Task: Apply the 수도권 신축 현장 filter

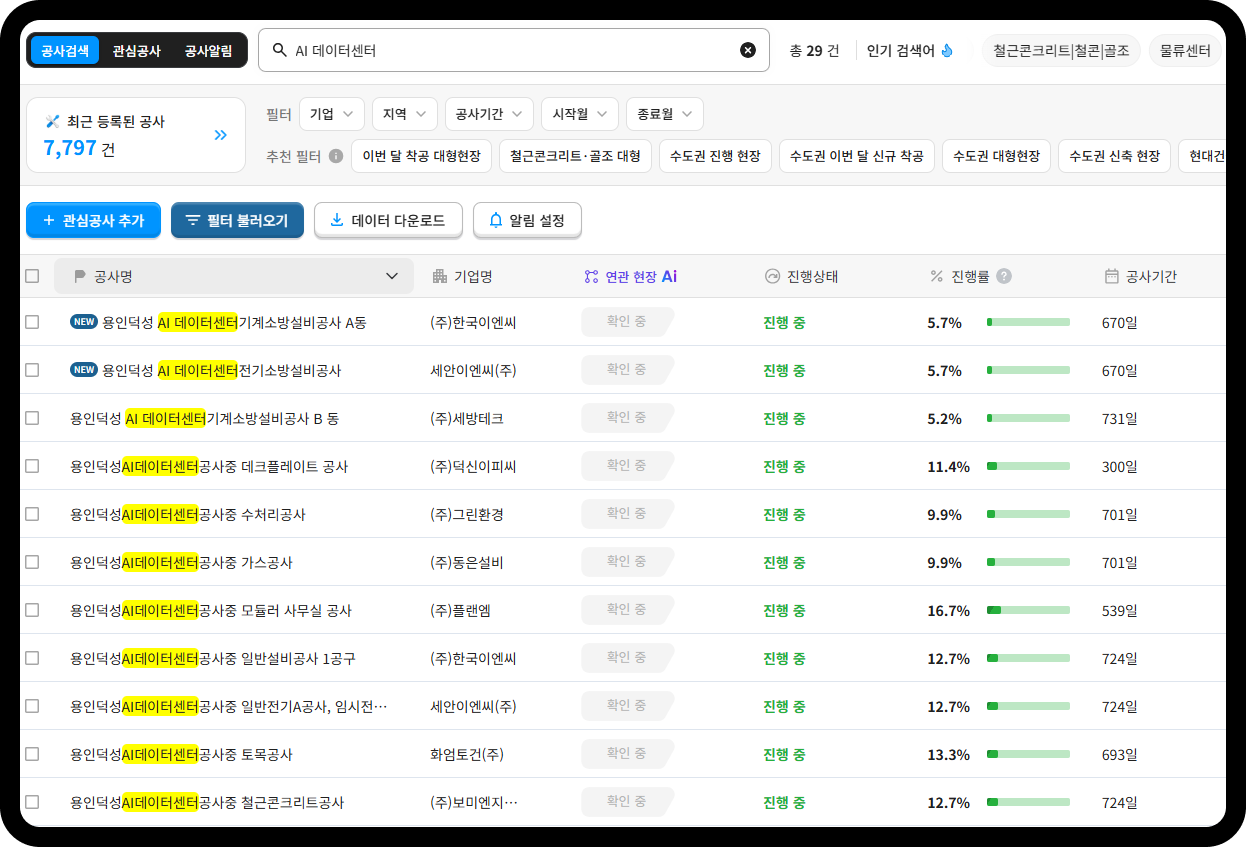Action: point(1114,156)
